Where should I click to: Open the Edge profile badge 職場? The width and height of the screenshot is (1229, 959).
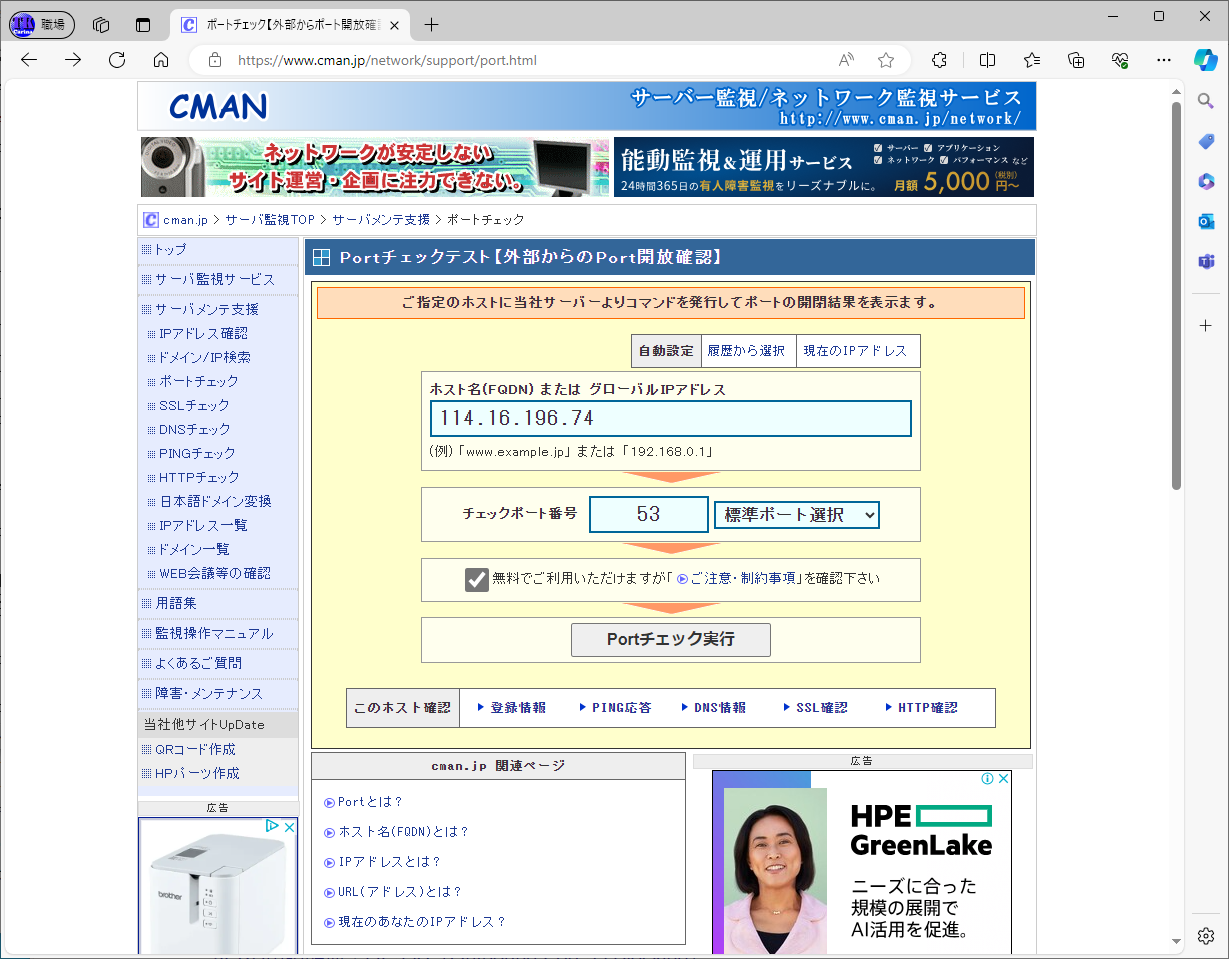[42, 25]
